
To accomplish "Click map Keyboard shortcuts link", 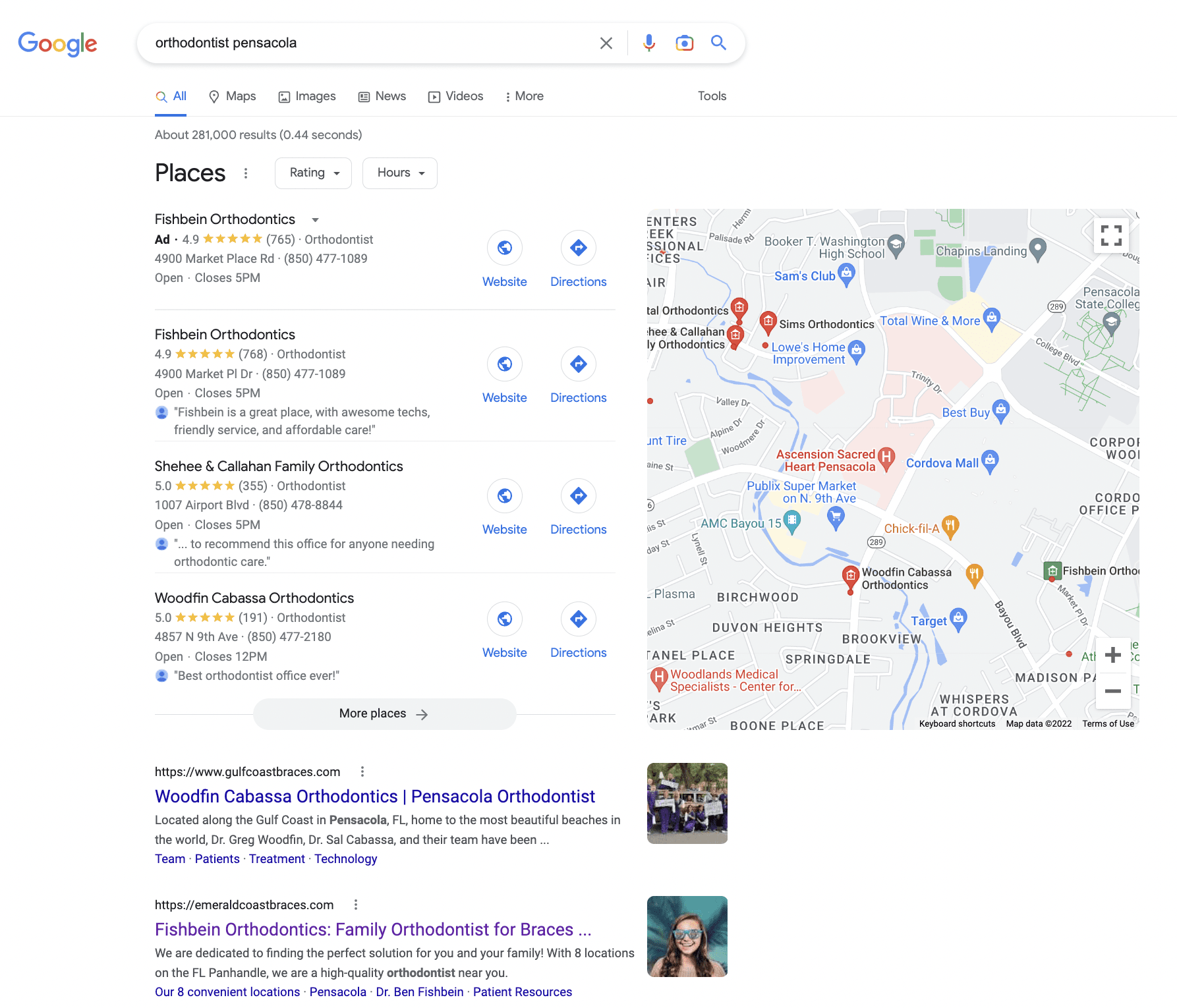I will coord(957,724).
